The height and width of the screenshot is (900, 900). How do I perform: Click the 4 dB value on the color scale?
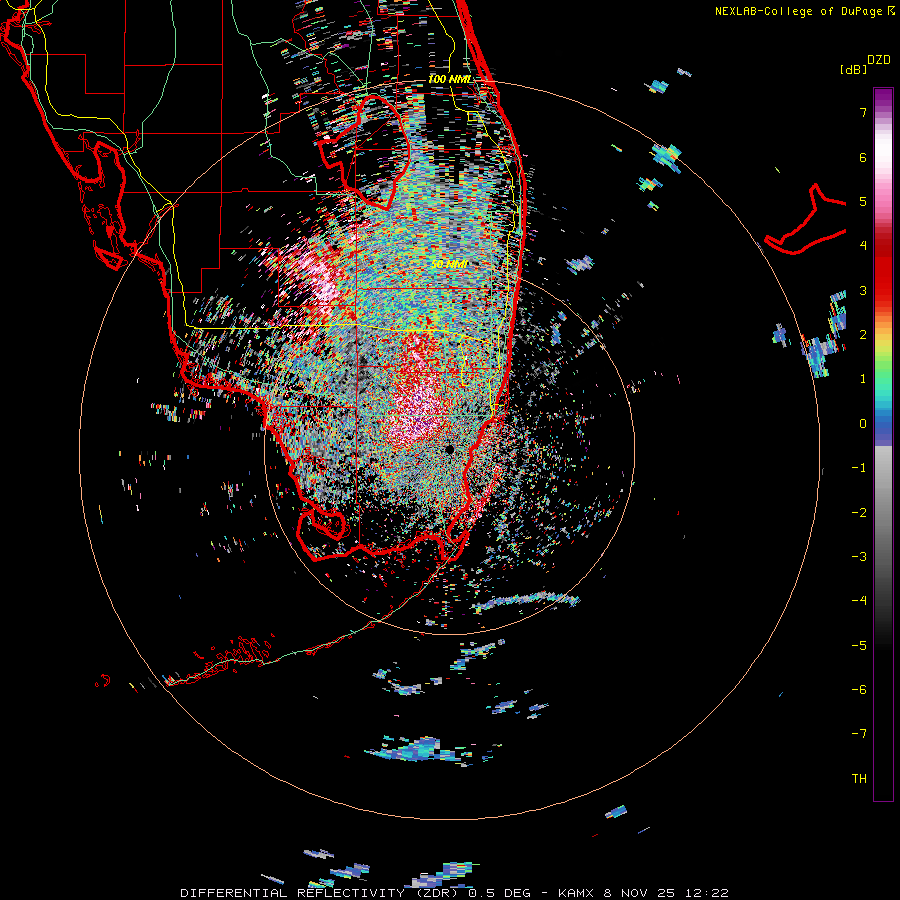tap(863, 246)
